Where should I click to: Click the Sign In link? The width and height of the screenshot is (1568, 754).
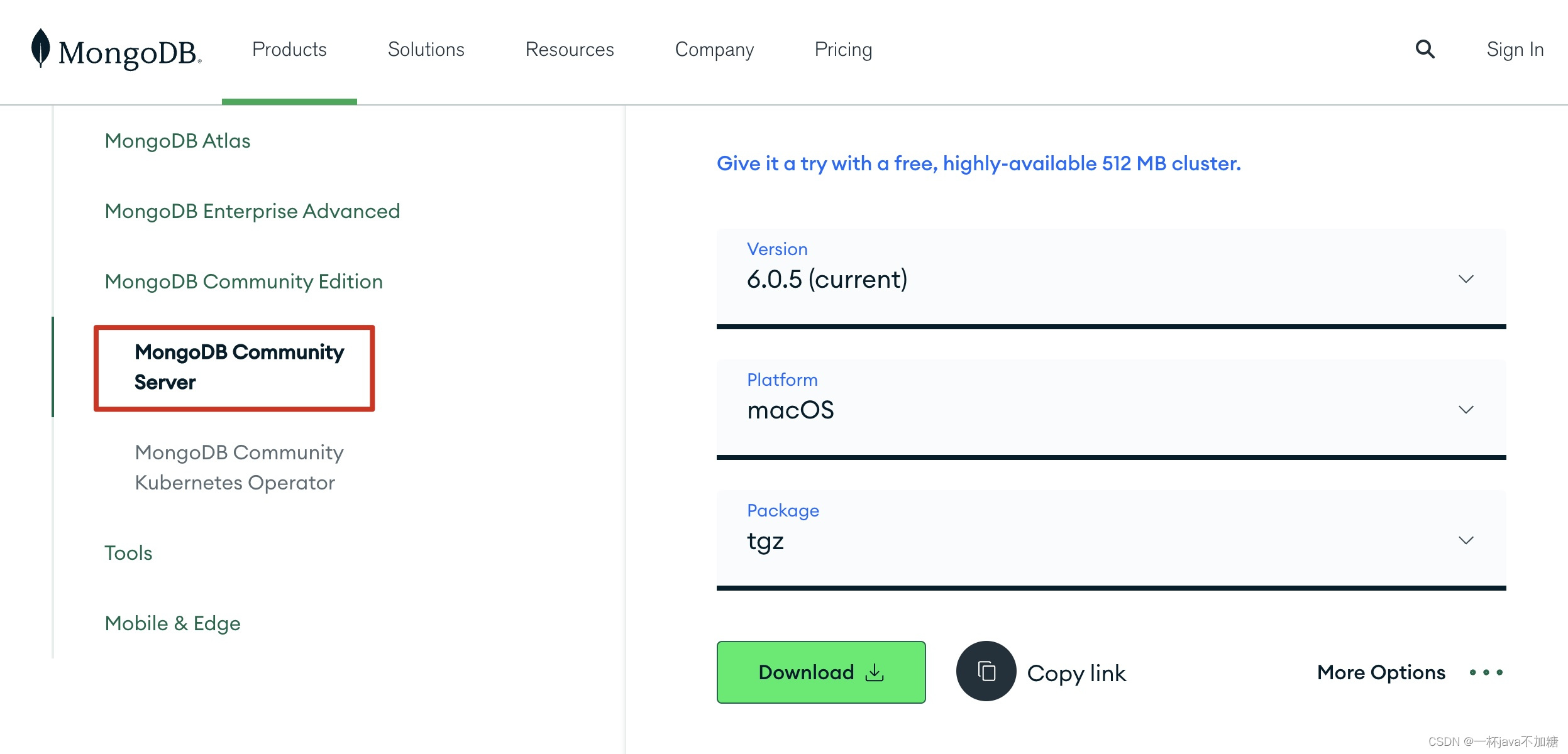(x=1515, y=50)
